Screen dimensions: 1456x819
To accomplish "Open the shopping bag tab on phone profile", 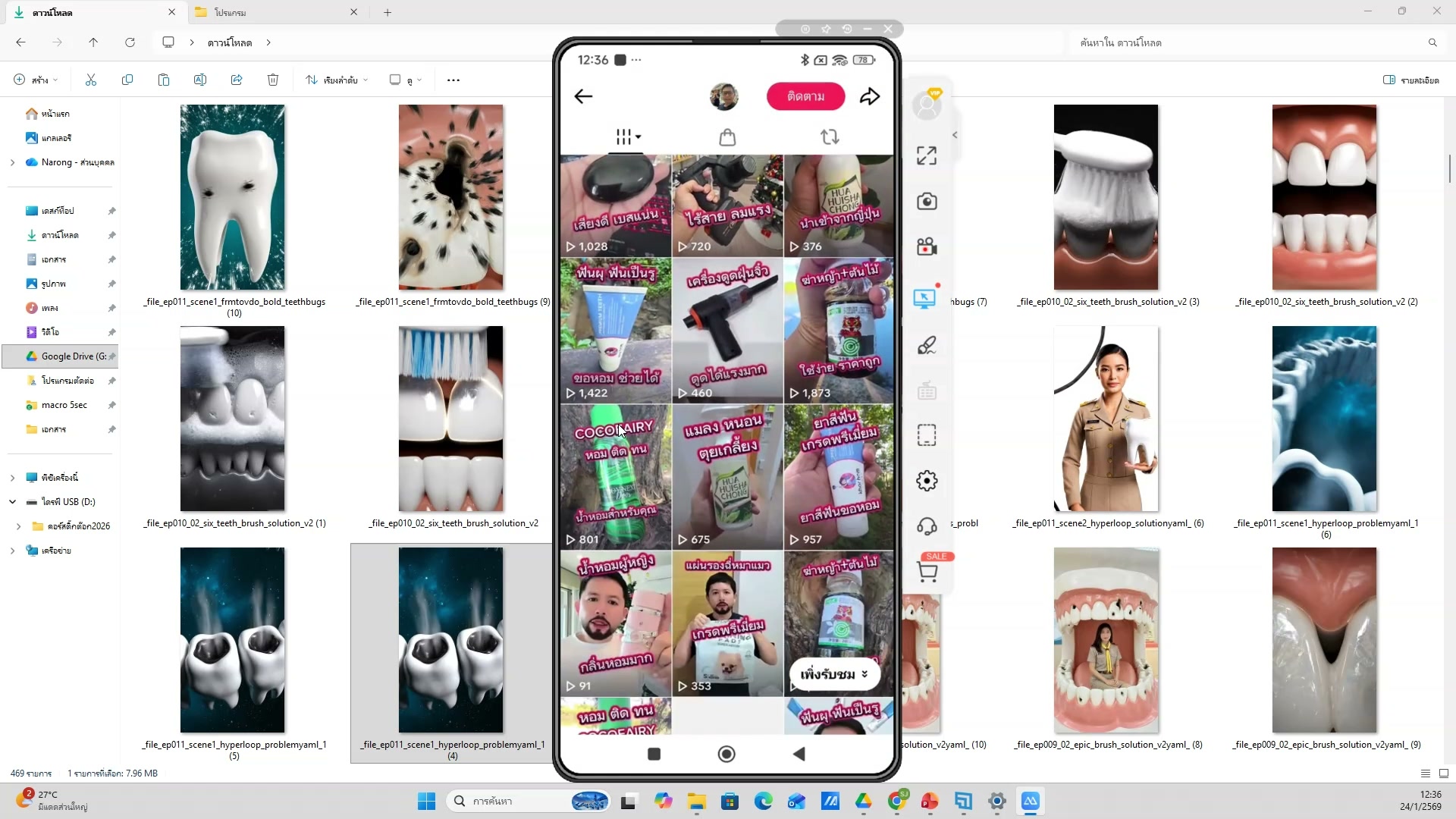I will (x=727, y=137).
